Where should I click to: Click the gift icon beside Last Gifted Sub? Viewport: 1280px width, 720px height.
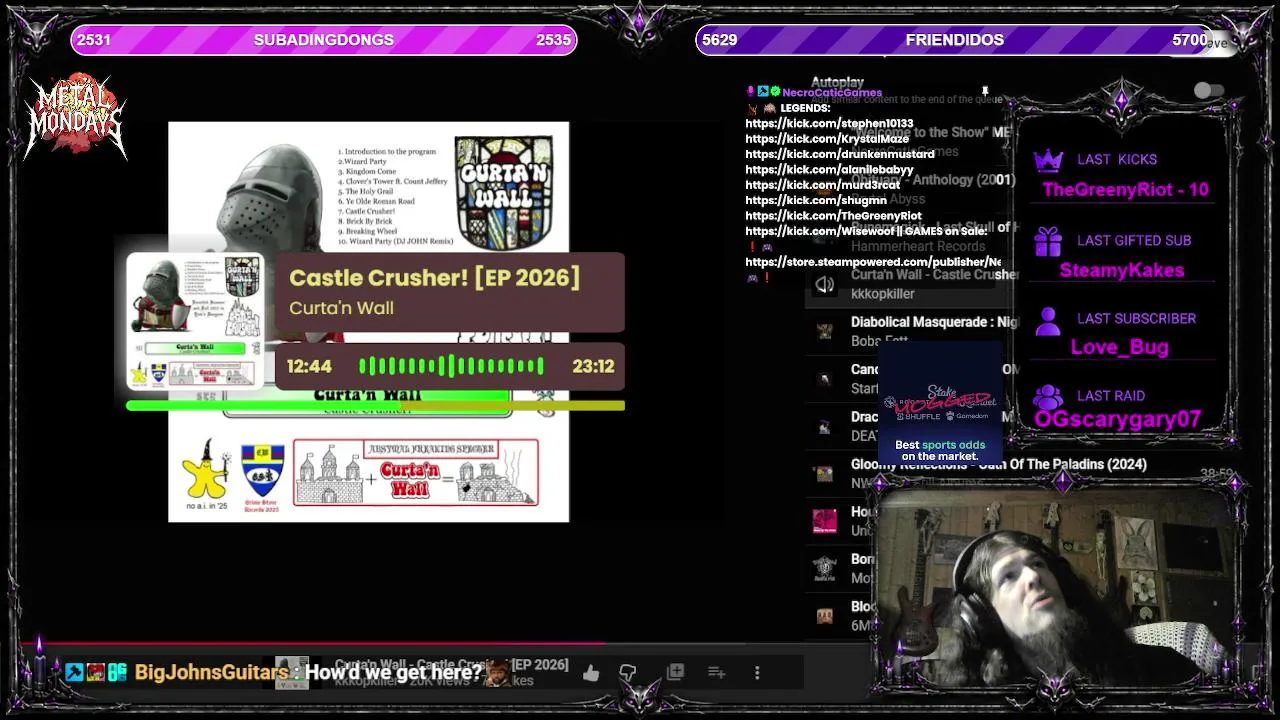click(1047, 241)
